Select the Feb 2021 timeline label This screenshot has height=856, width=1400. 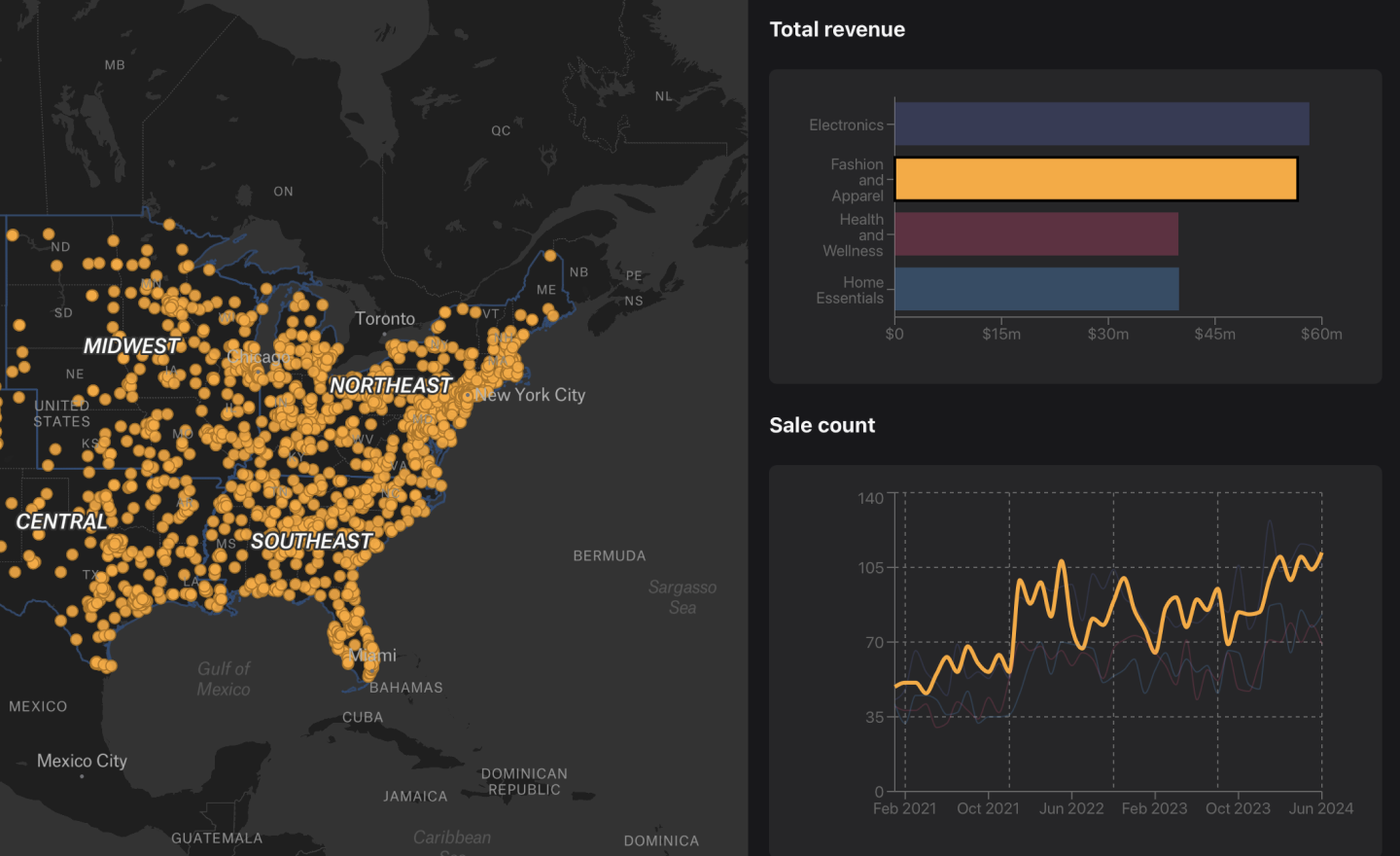(x=904, y=808)
